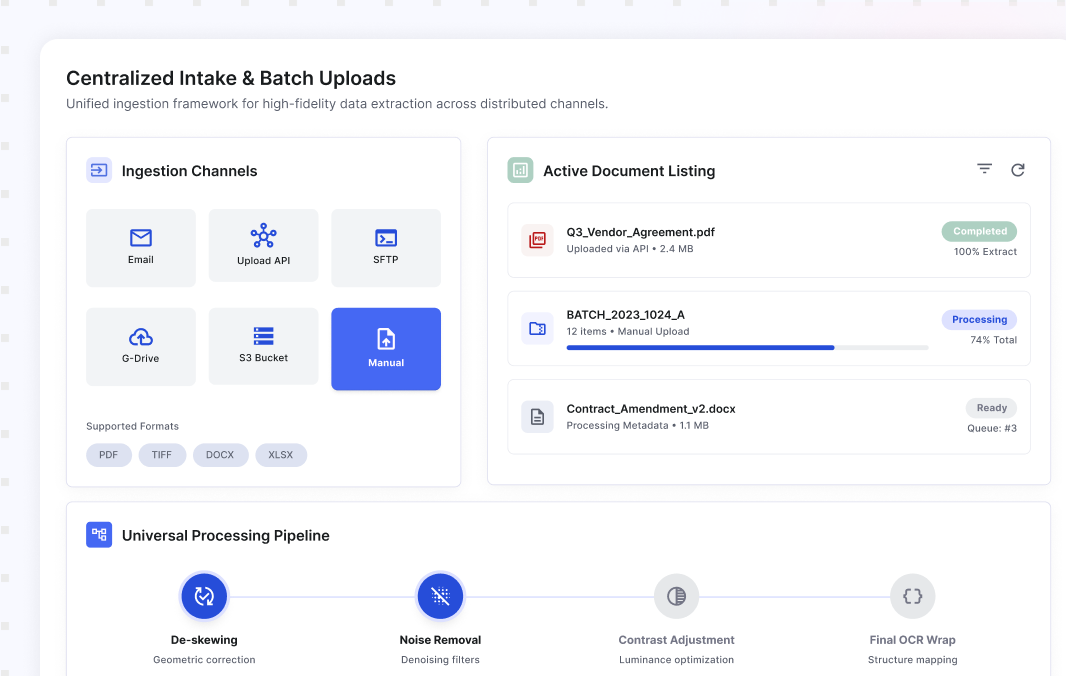Click the 'Final OCR Wrap' step label
This screenshot has height=676, width=1066.
coord(912,640)
